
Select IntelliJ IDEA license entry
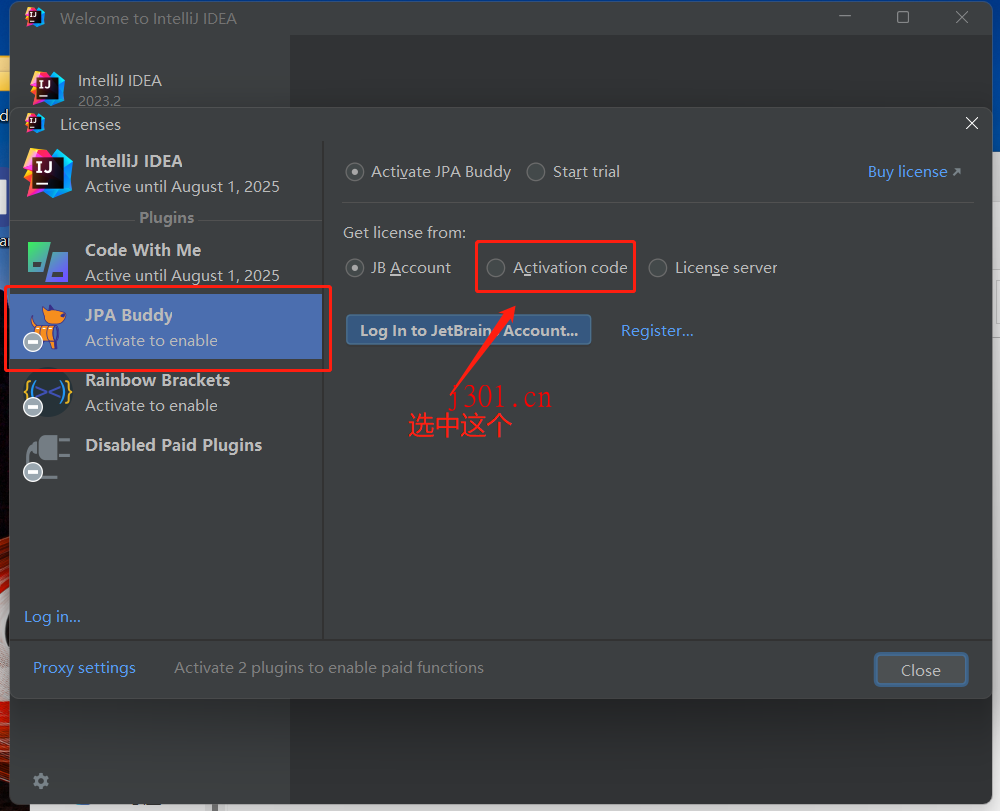[166, 173]
